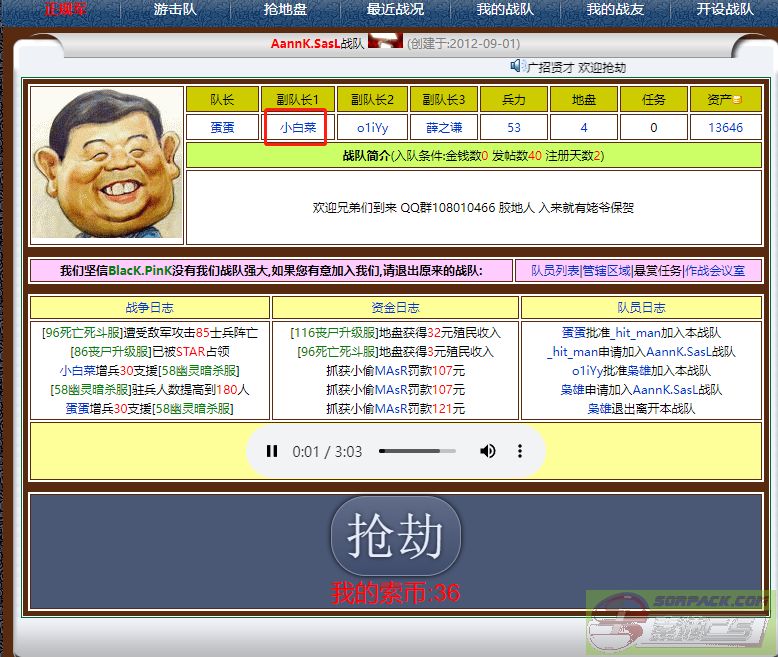
Task: Open the audio player's three-dot options menu
Action: (520, 451)
